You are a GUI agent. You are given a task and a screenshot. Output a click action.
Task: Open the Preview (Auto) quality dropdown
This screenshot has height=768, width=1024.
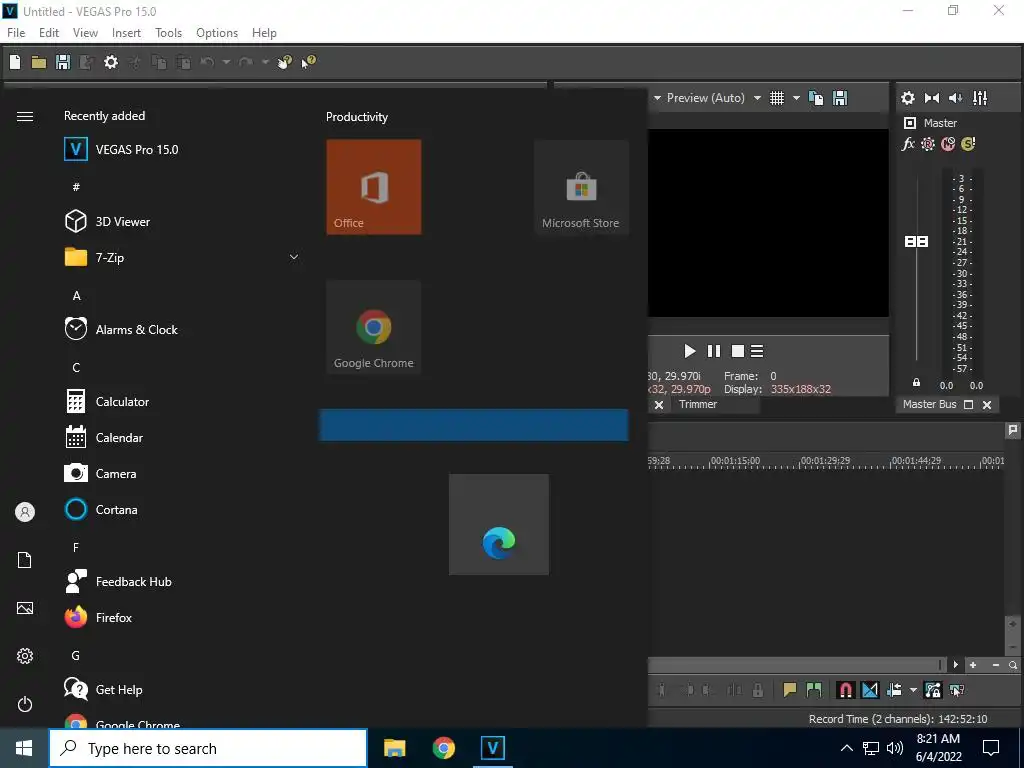click(x=757, y=98)
